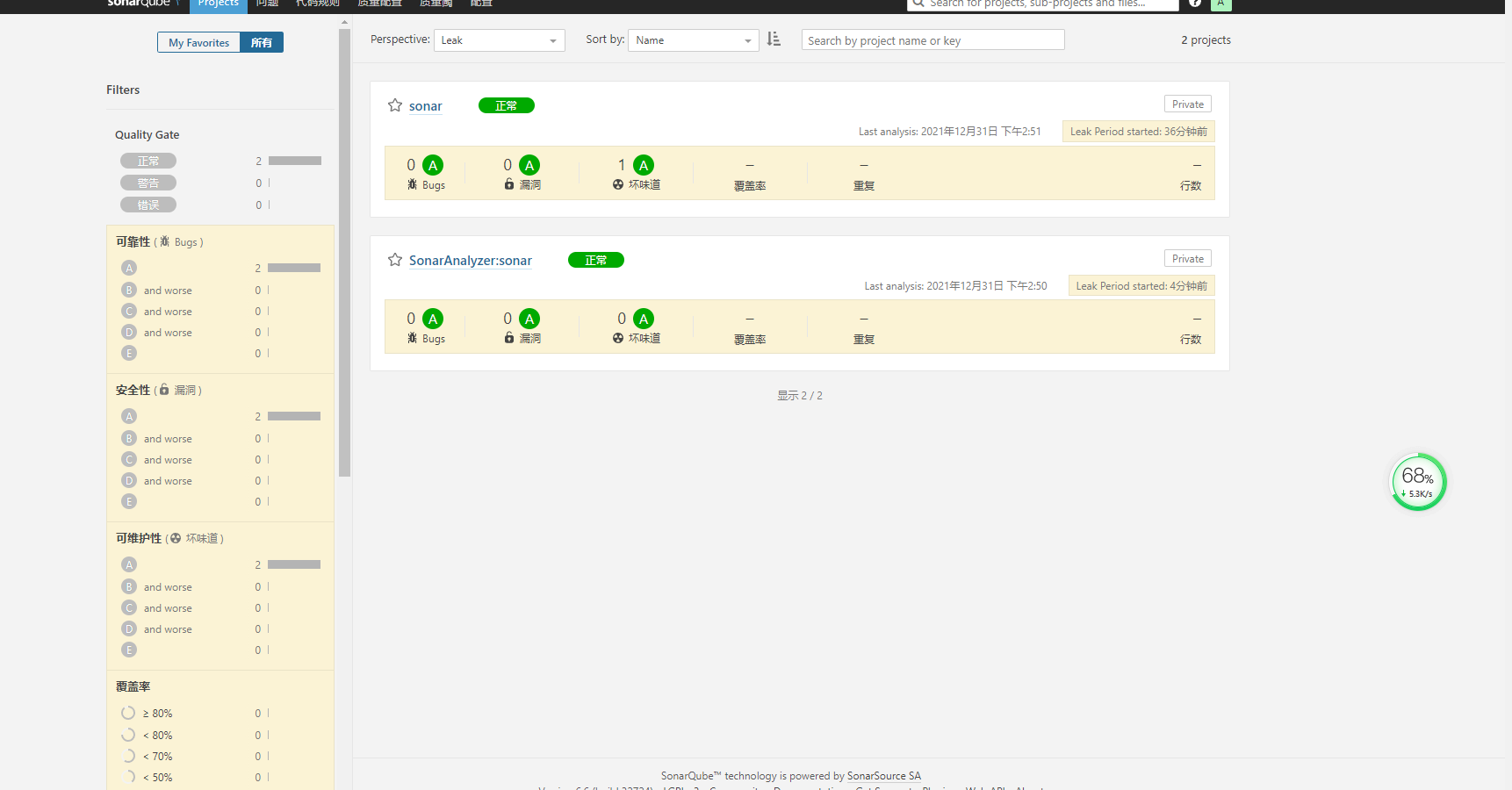Favorite the sonar project with its star
The image size is (1512, 790).
click(395, 105)
